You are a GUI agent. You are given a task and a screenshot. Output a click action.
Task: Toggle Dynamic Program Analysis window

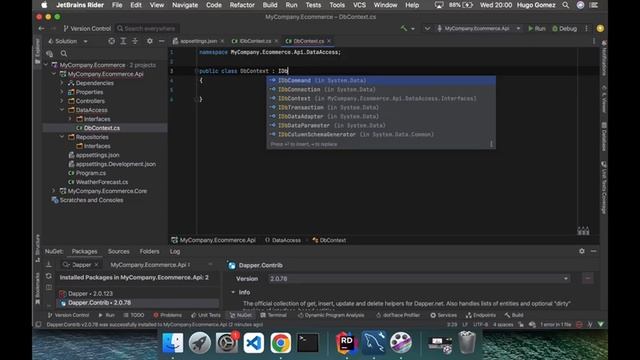pyautogui.click(x=331, y=315)
